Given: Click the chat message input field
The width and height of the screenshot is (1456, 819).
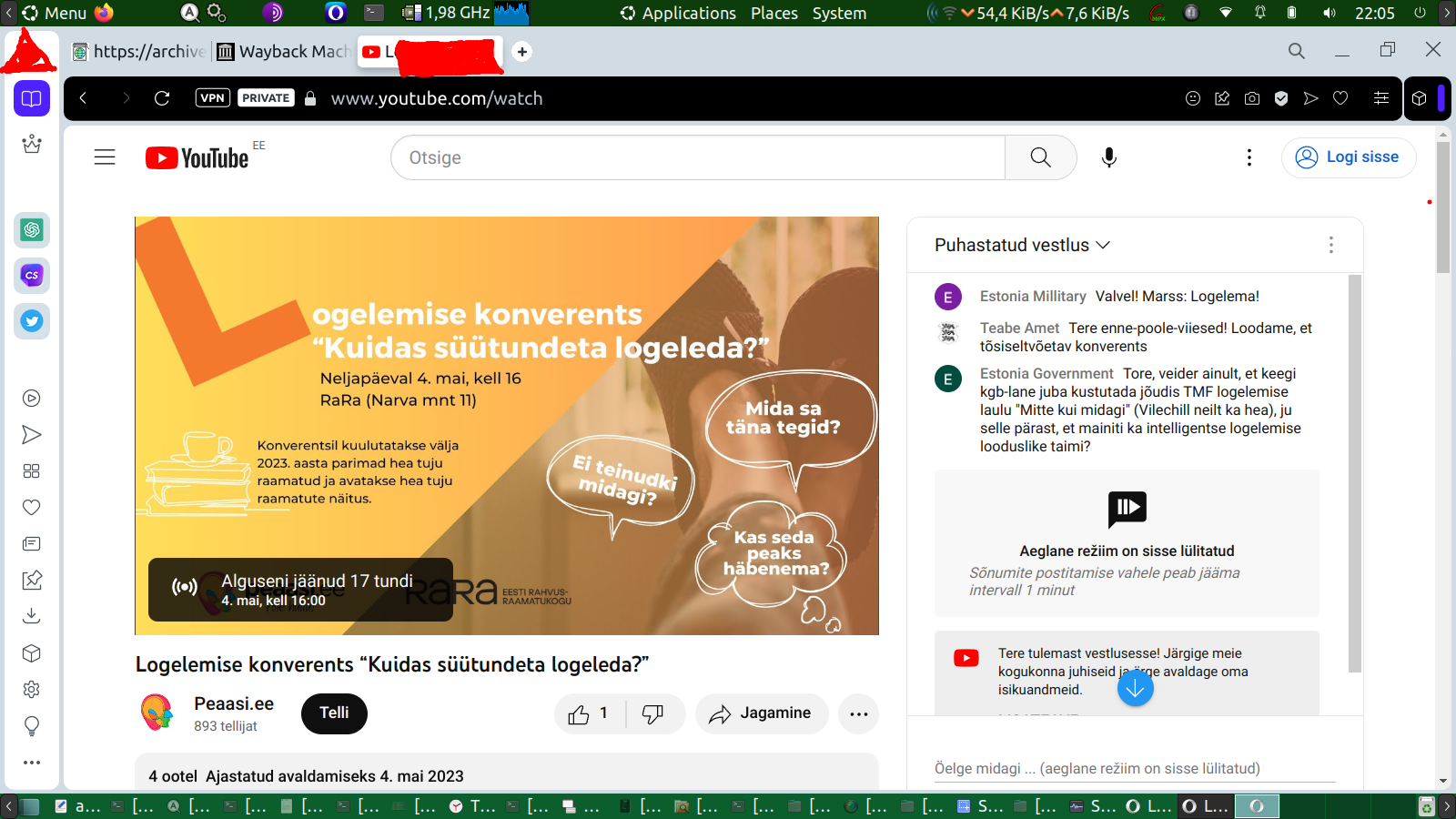Looking at the screenshot, I should (1135, 768).
